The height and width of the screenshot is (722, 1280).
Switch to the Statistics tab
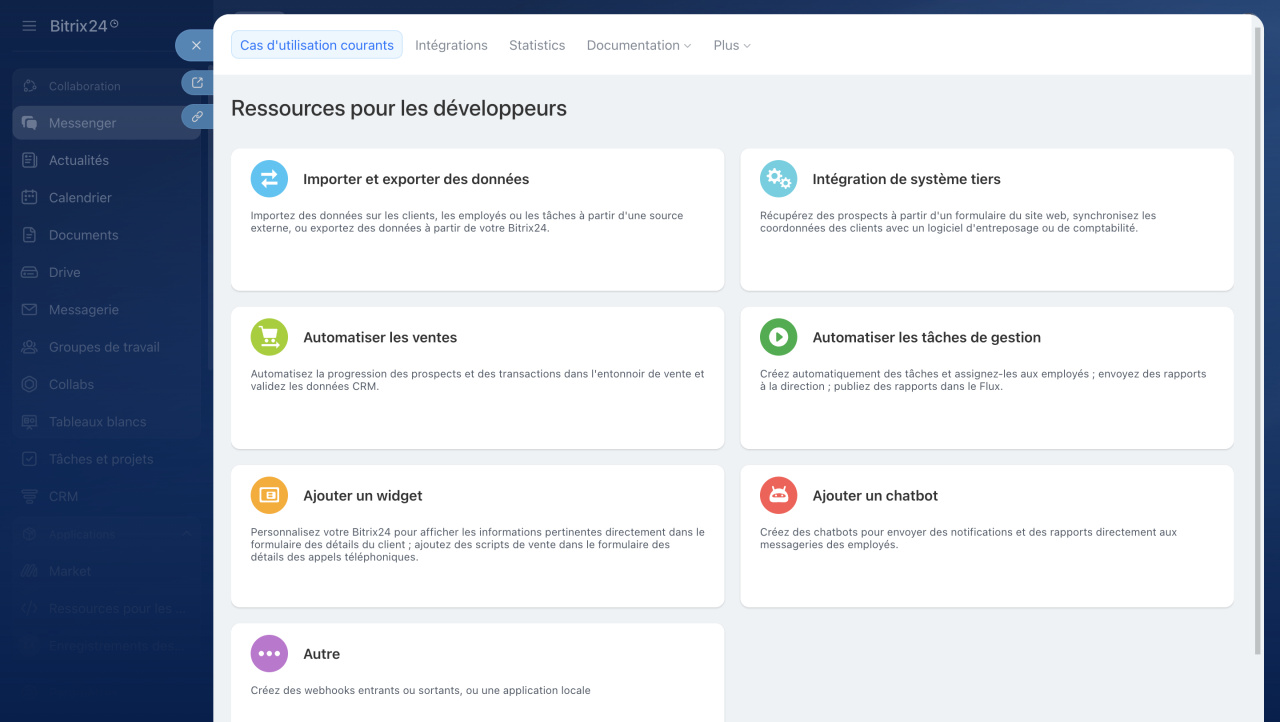coord(537,45)
